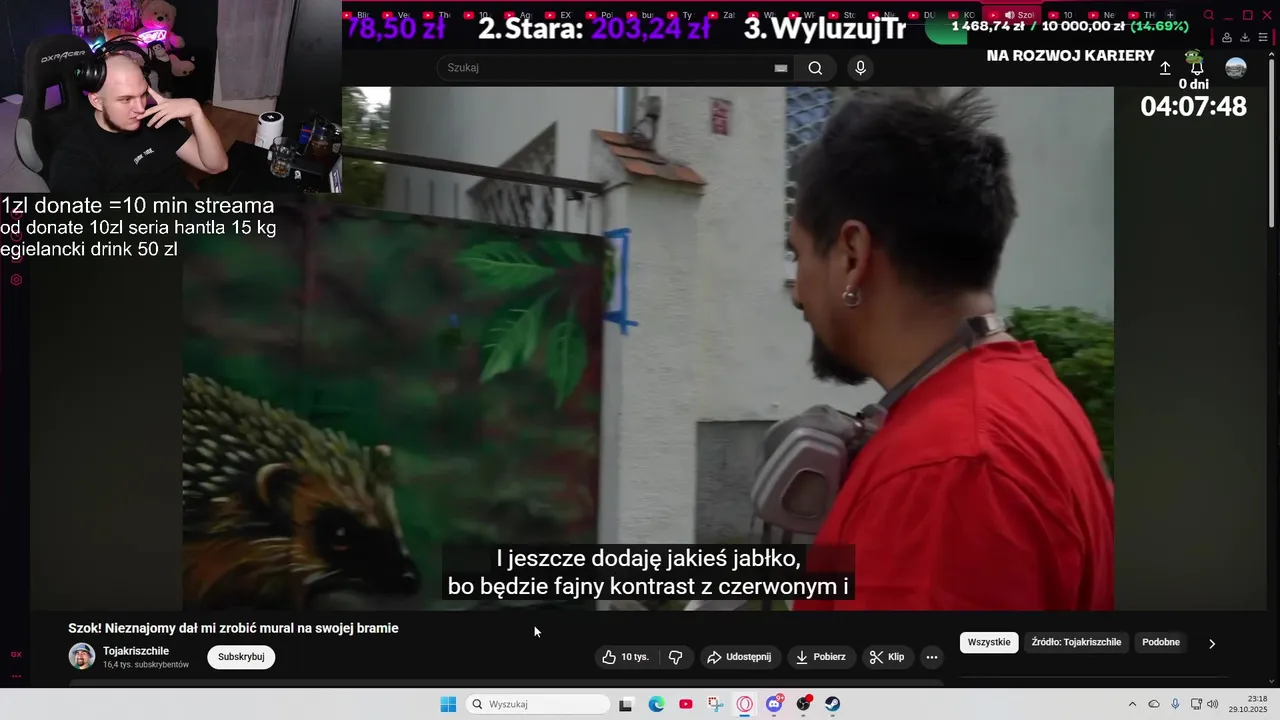Screen dimensions: 1280x720
Task: Dislike the video with the thumbs-down icon
Action: [675, 657]
